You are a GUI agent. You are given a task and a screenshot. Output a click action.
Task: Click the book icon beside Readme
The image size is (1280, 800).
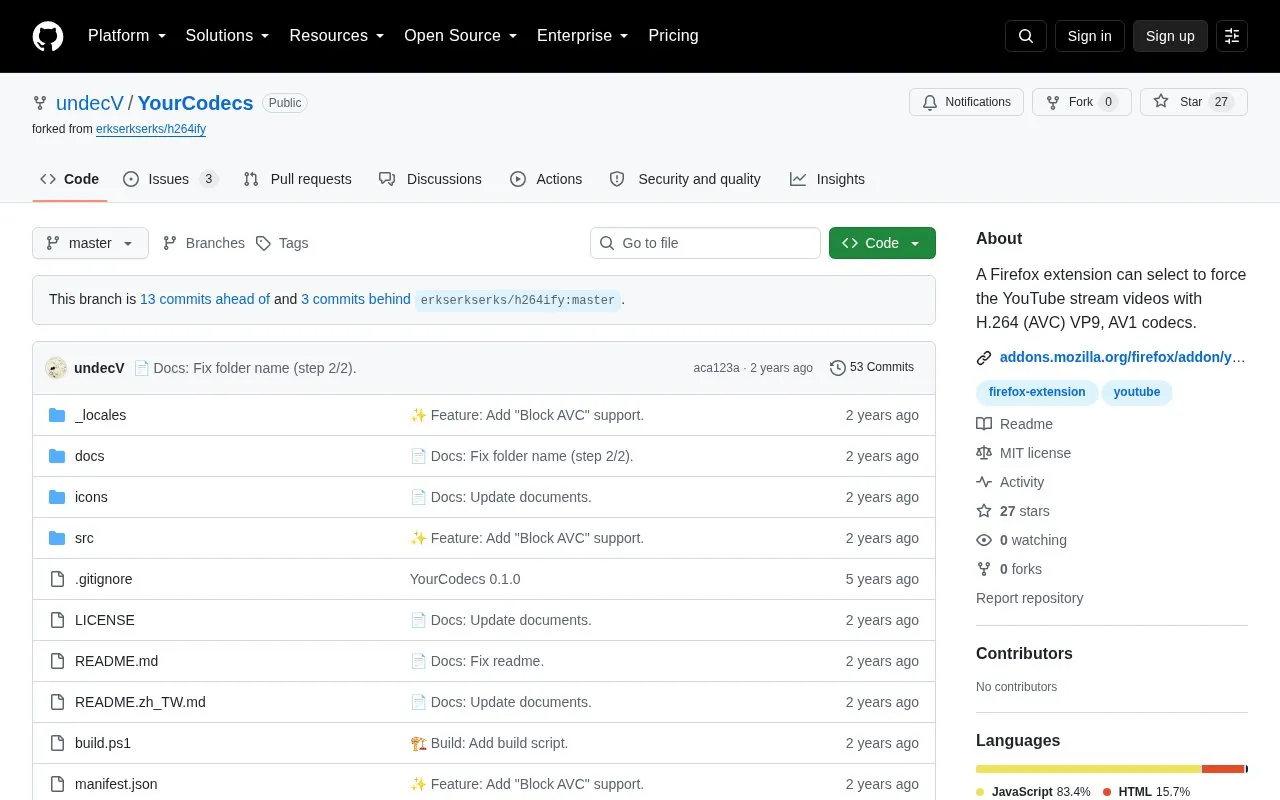(984, 424)
